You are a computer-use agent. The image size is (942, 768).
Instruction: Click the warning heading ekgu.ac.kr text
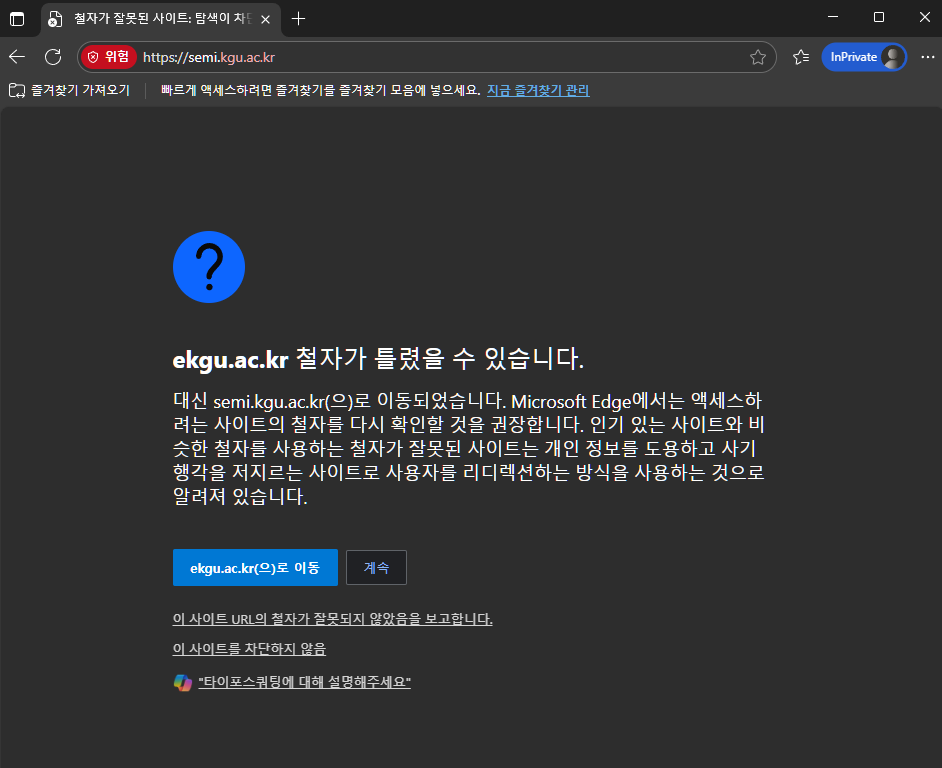231,360
